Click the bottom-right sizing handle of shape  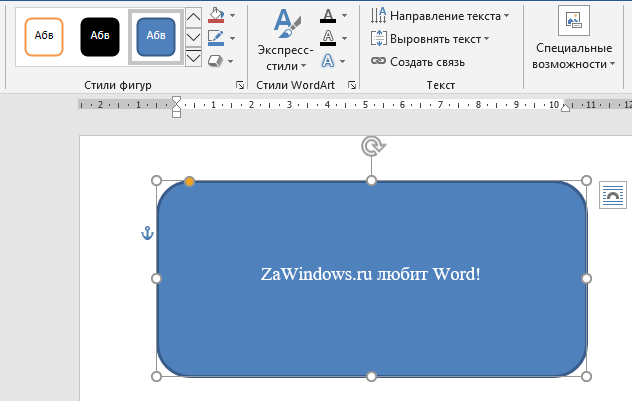tap(586, 376)
